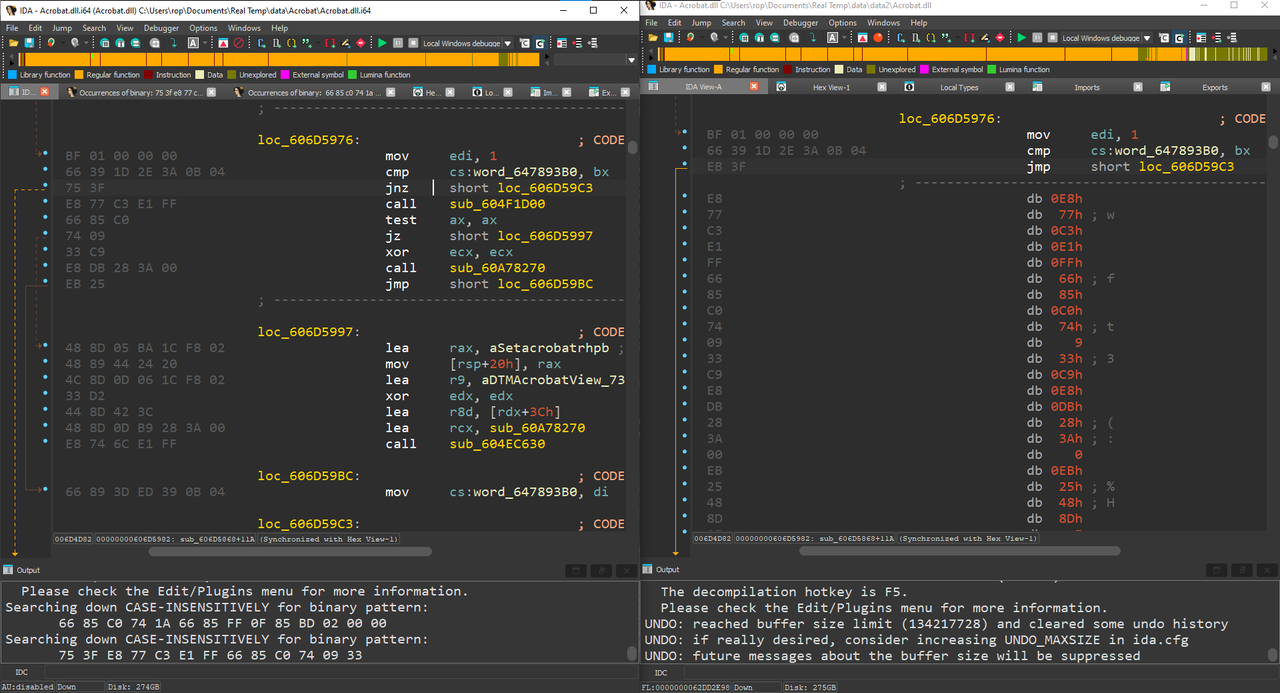Click Save database icon in Acrobat.dll.i64 window
This screenshot has height=693, width=1280.
(x=29, y=43)
